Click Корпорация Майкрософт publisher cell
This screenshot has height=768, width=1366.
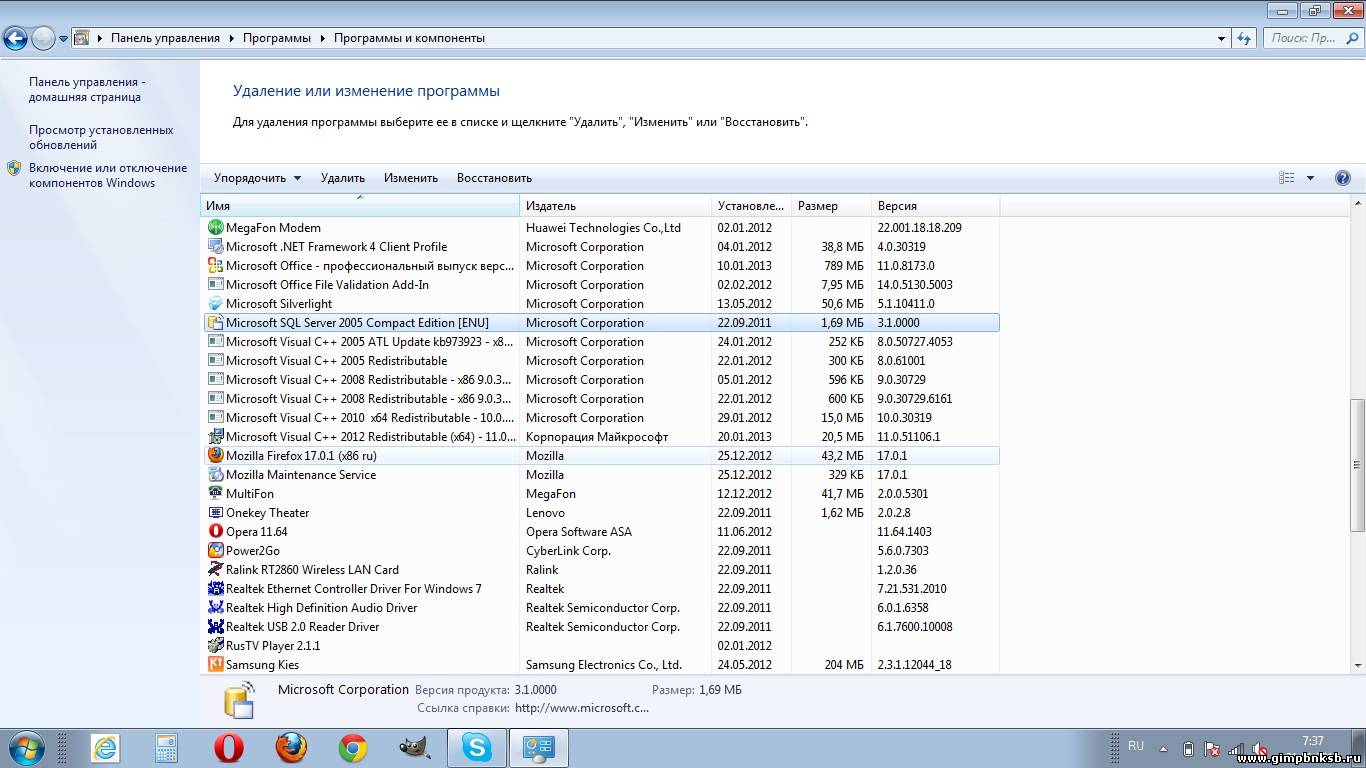click(x=597, y=437)
